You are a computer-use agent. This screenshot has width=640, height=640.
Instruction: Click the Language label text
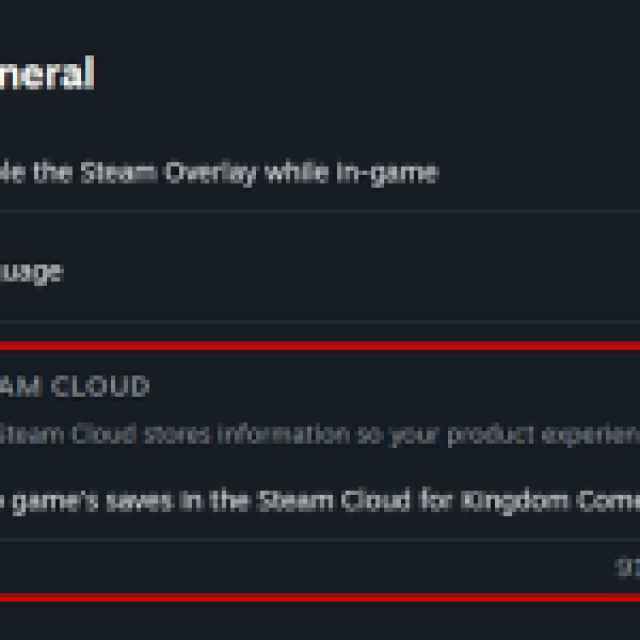tap(30, 272)
